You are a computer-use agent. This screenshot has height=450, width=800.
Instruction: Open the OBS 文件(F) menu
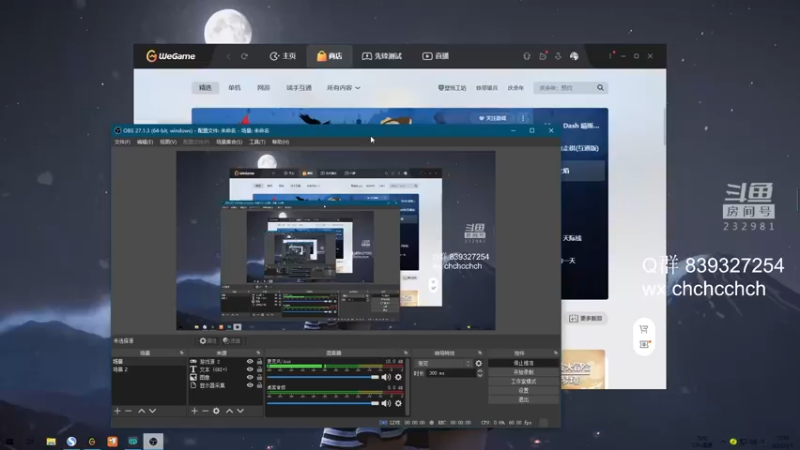tap(122, 142)
